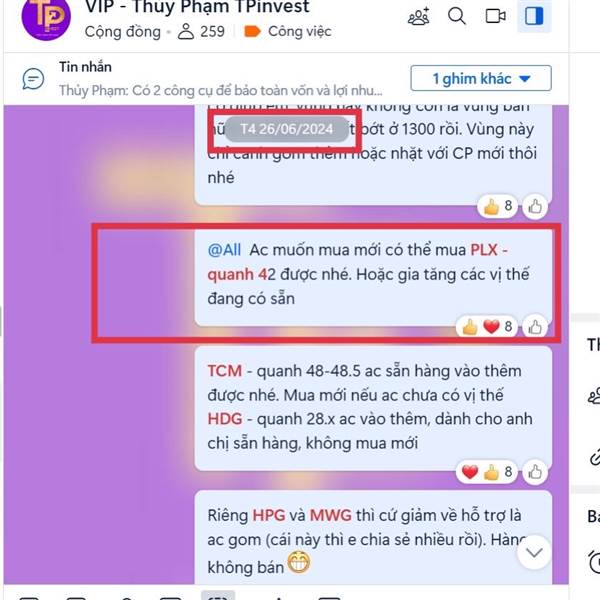Image resolution: width=600 pixels, height=600 pixels.
Task: View the 8 reactions on top message
Action: pos(497,207)
